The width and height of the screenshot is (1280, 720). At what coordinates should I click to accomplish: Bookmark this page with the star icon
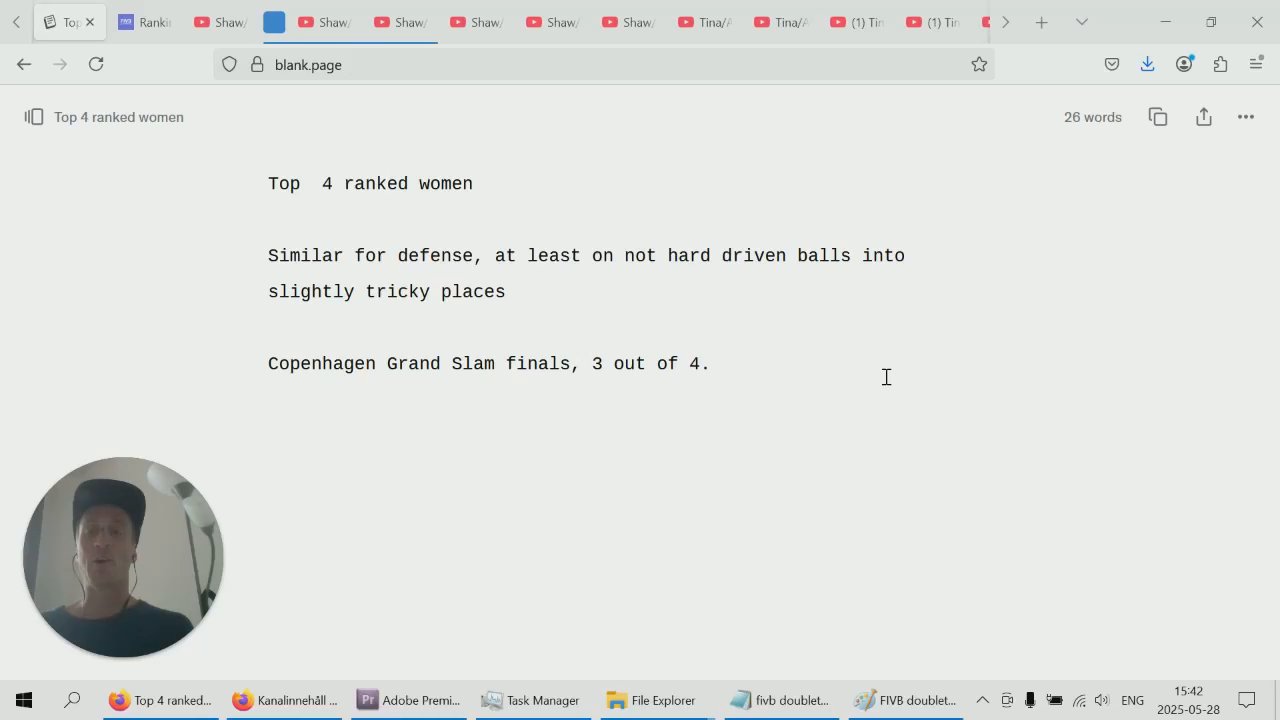tap(979, 64)
